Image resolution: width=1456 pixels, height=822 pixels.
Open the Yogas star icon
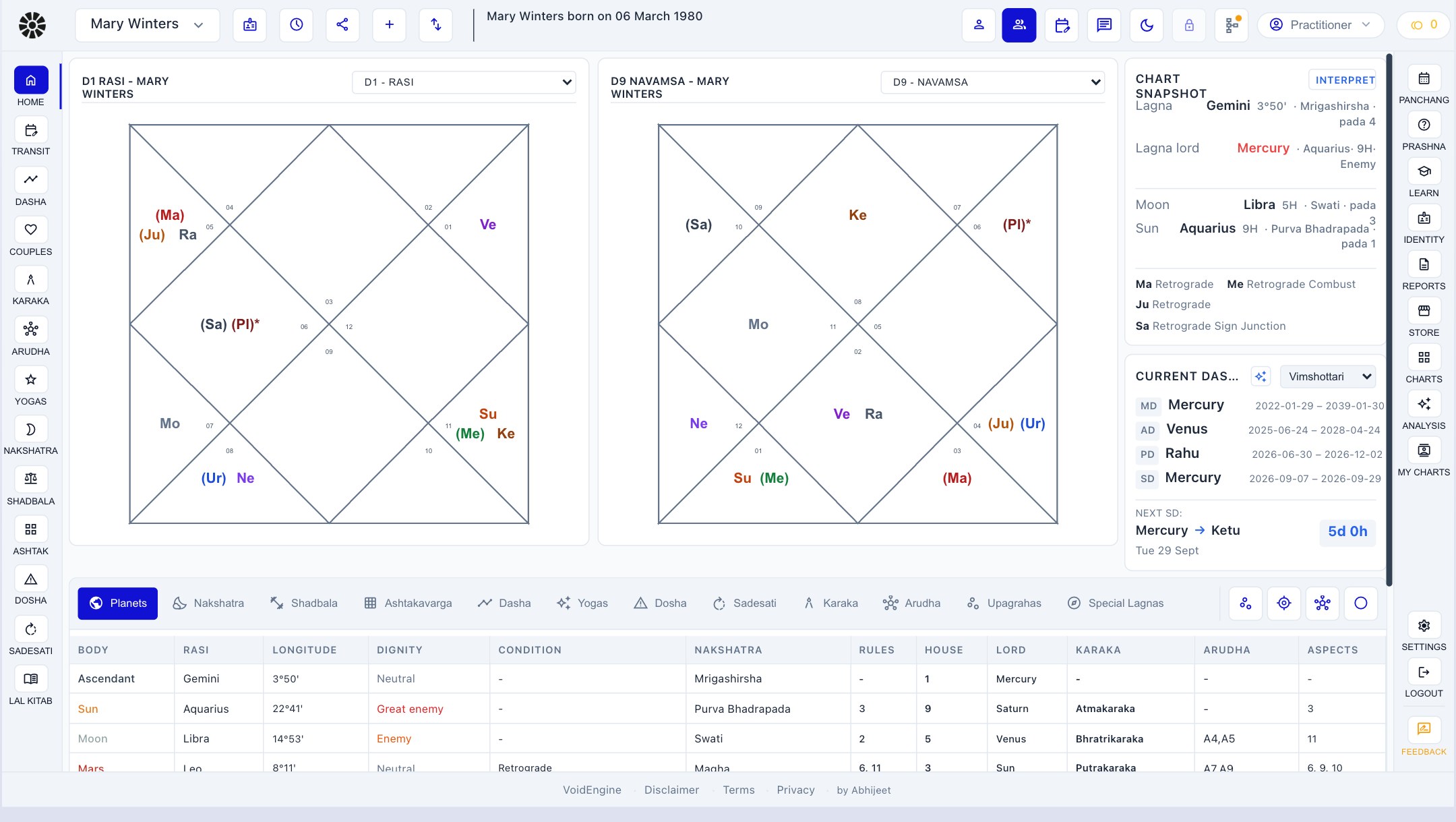[31, 380]
